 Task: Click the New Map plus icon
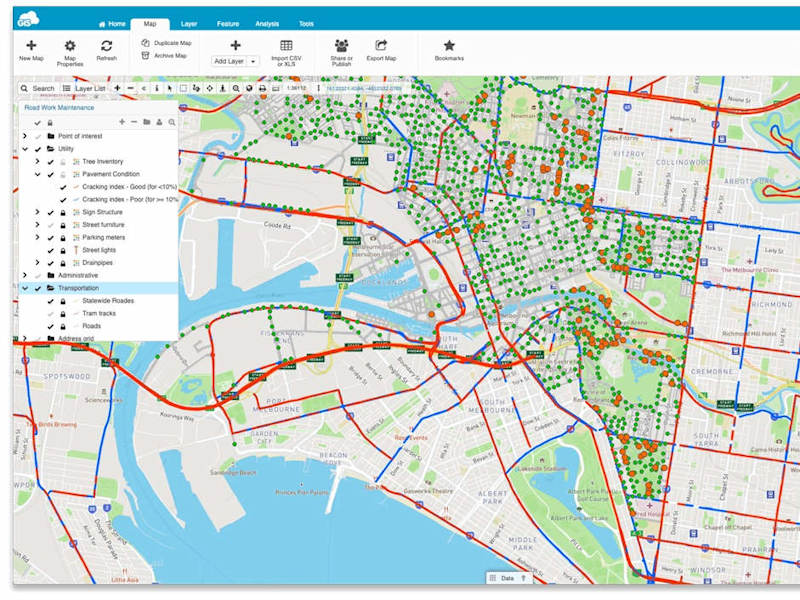(x=31, y=45)
